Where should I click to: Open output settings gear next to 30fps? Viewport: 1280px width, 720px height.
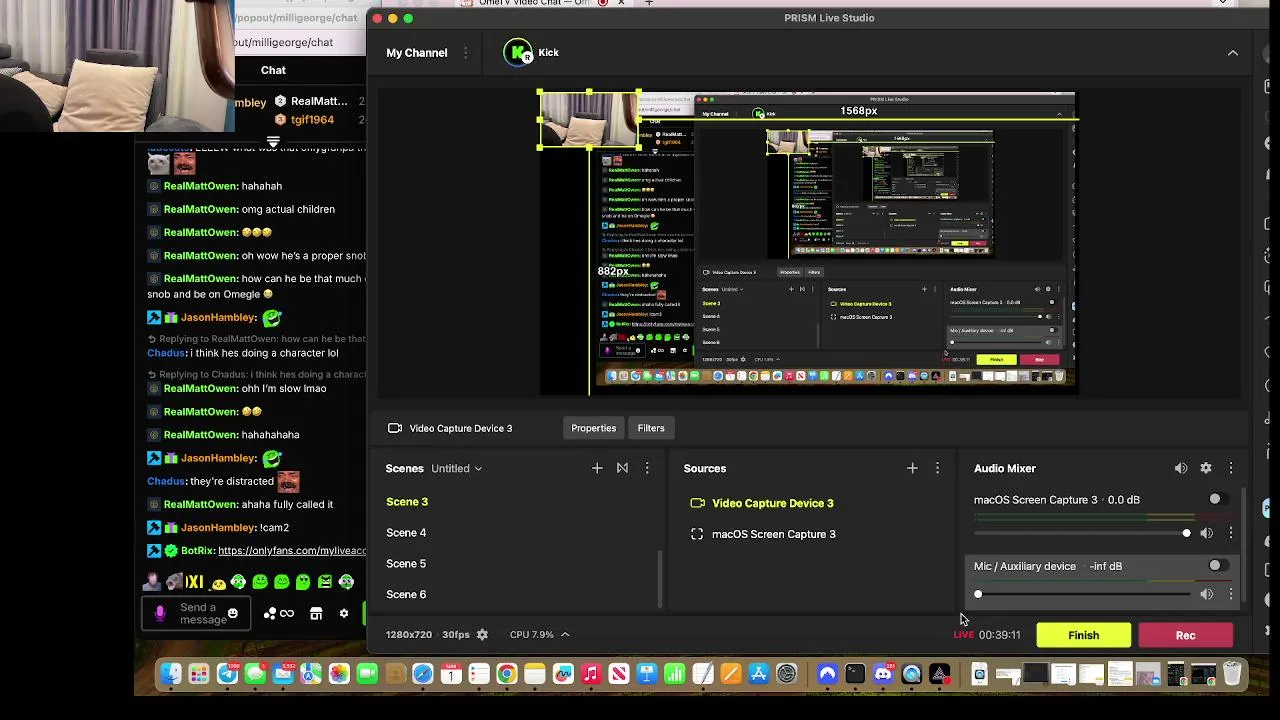[482, 635]
